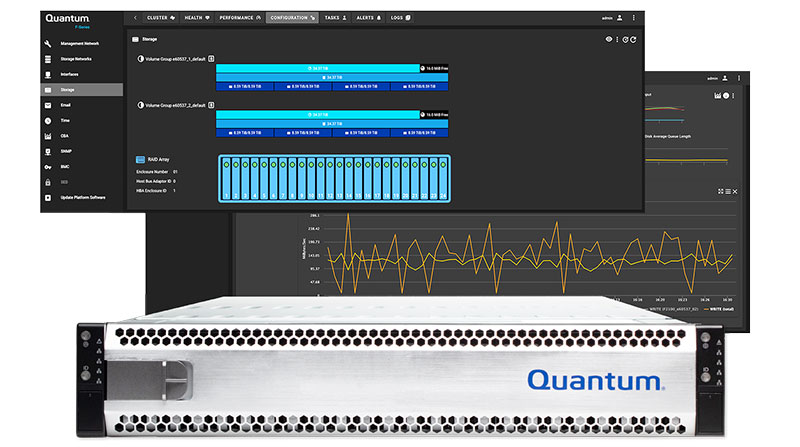Select drive slot 14 in RAID array

(x=349, y=179)
